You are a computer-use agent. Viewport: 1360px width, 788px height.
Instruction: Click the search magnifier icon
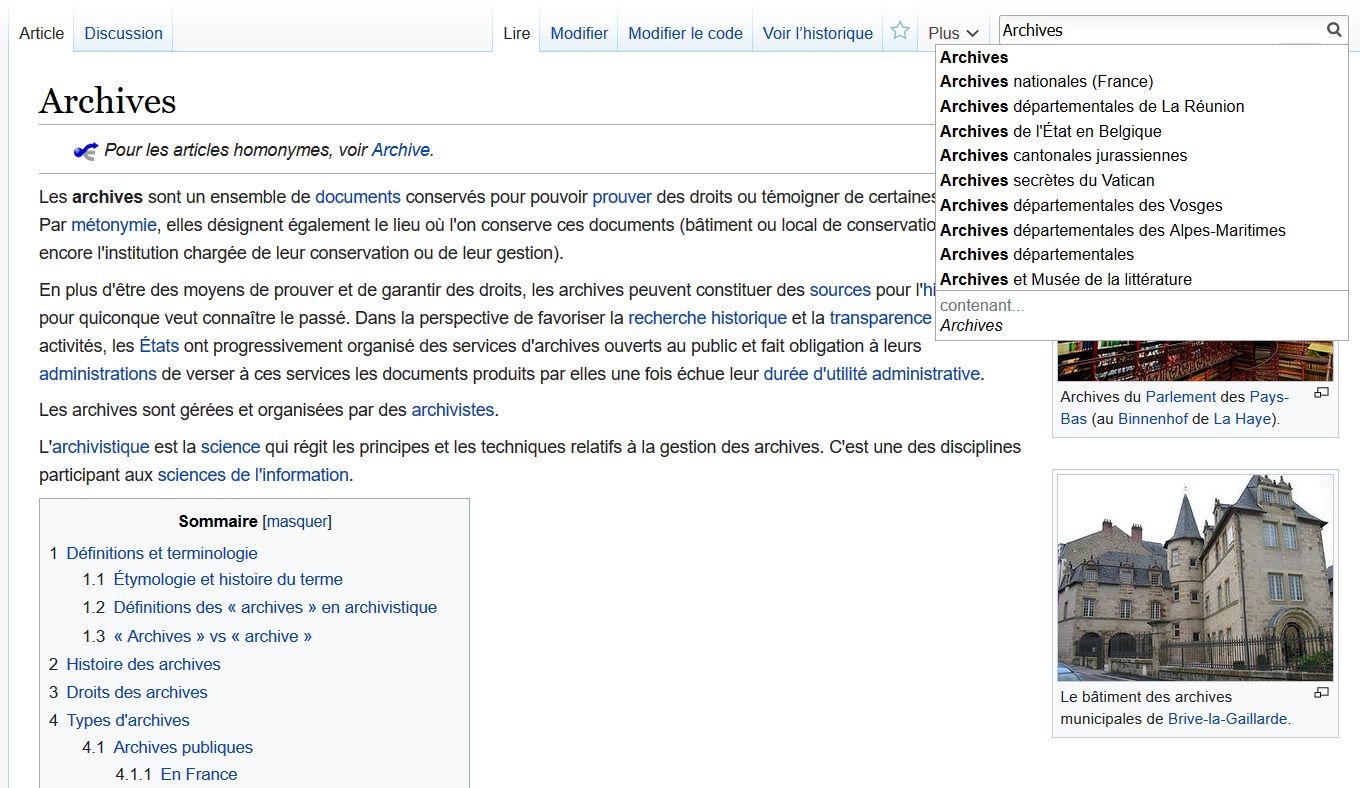coord(1334,30)
